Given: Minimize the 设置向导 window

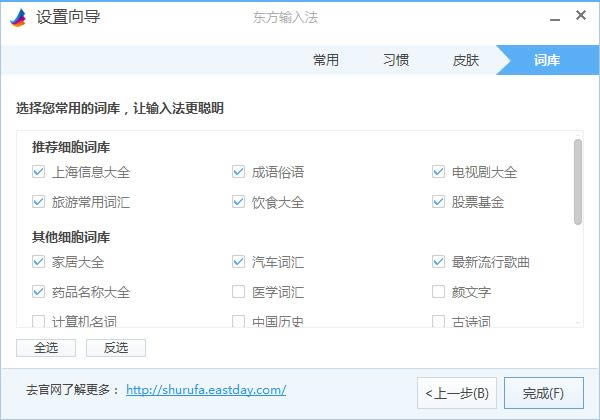Looking at the screenshot, I should coord(555,18).
